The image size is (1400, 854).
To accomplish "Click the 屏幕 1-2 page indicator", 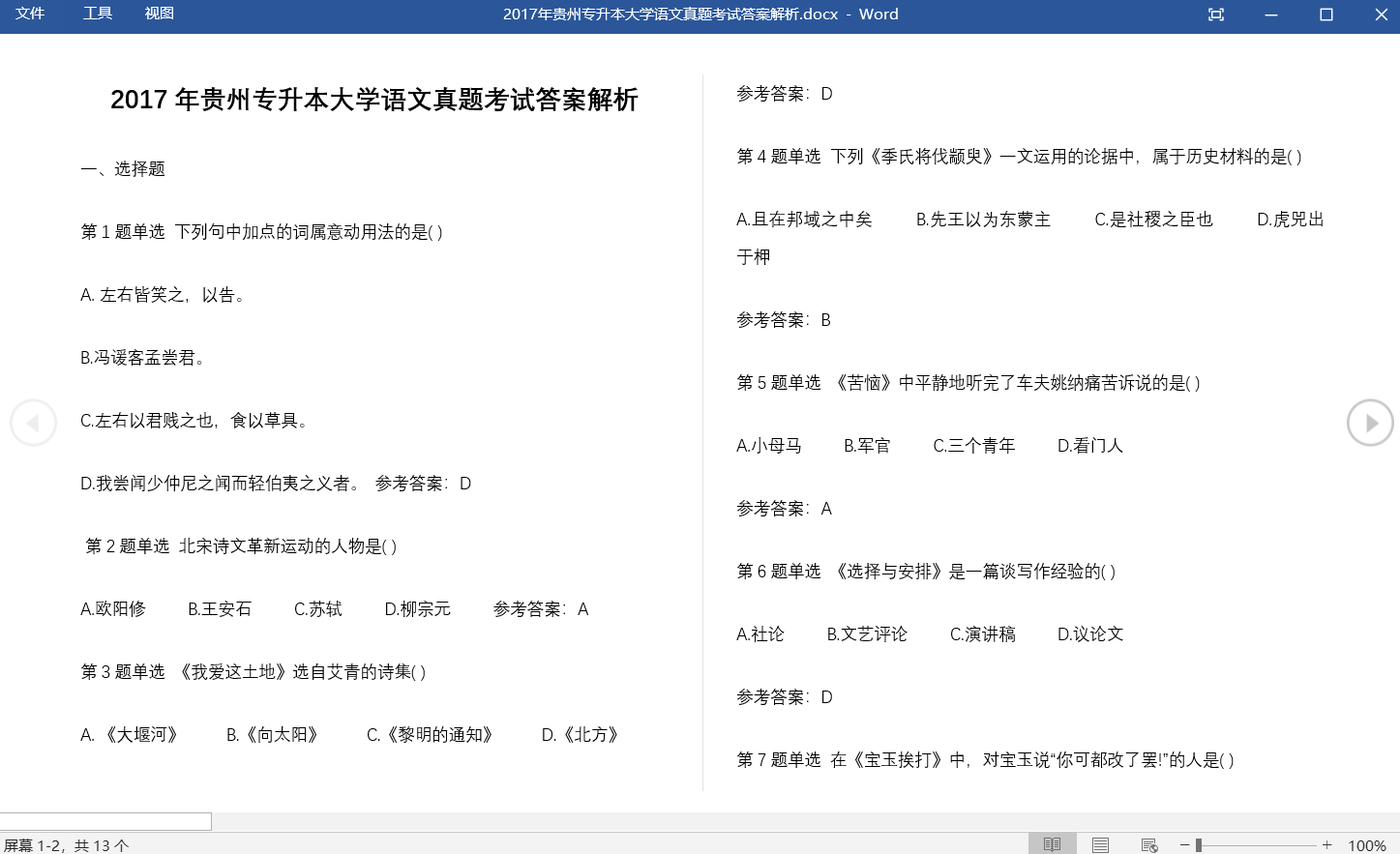I will (66, 845).
